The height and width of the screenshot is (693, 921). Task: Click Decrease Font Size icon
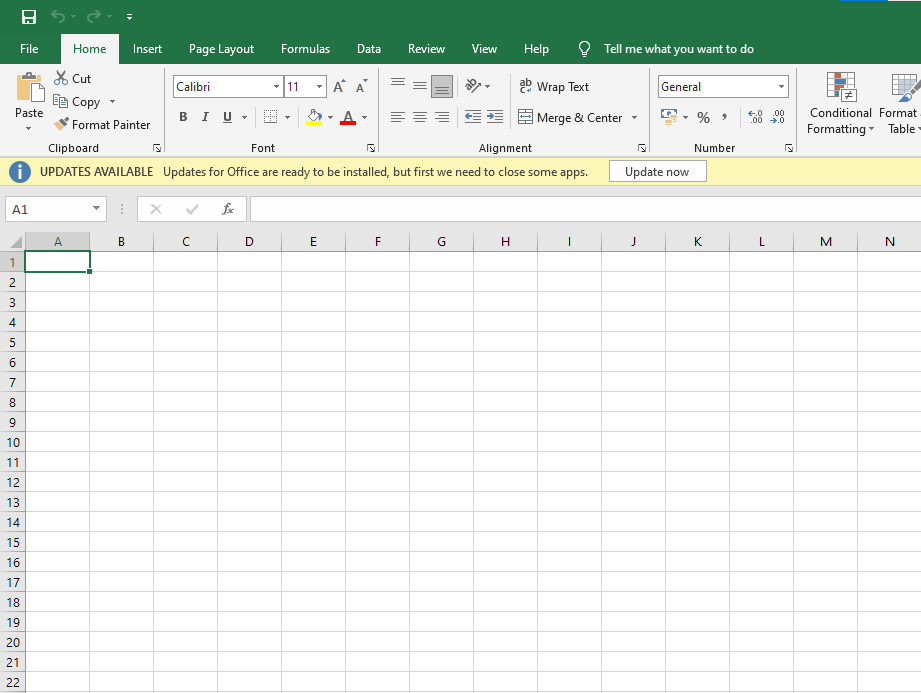pyautogui.click(x=362, y=86)
